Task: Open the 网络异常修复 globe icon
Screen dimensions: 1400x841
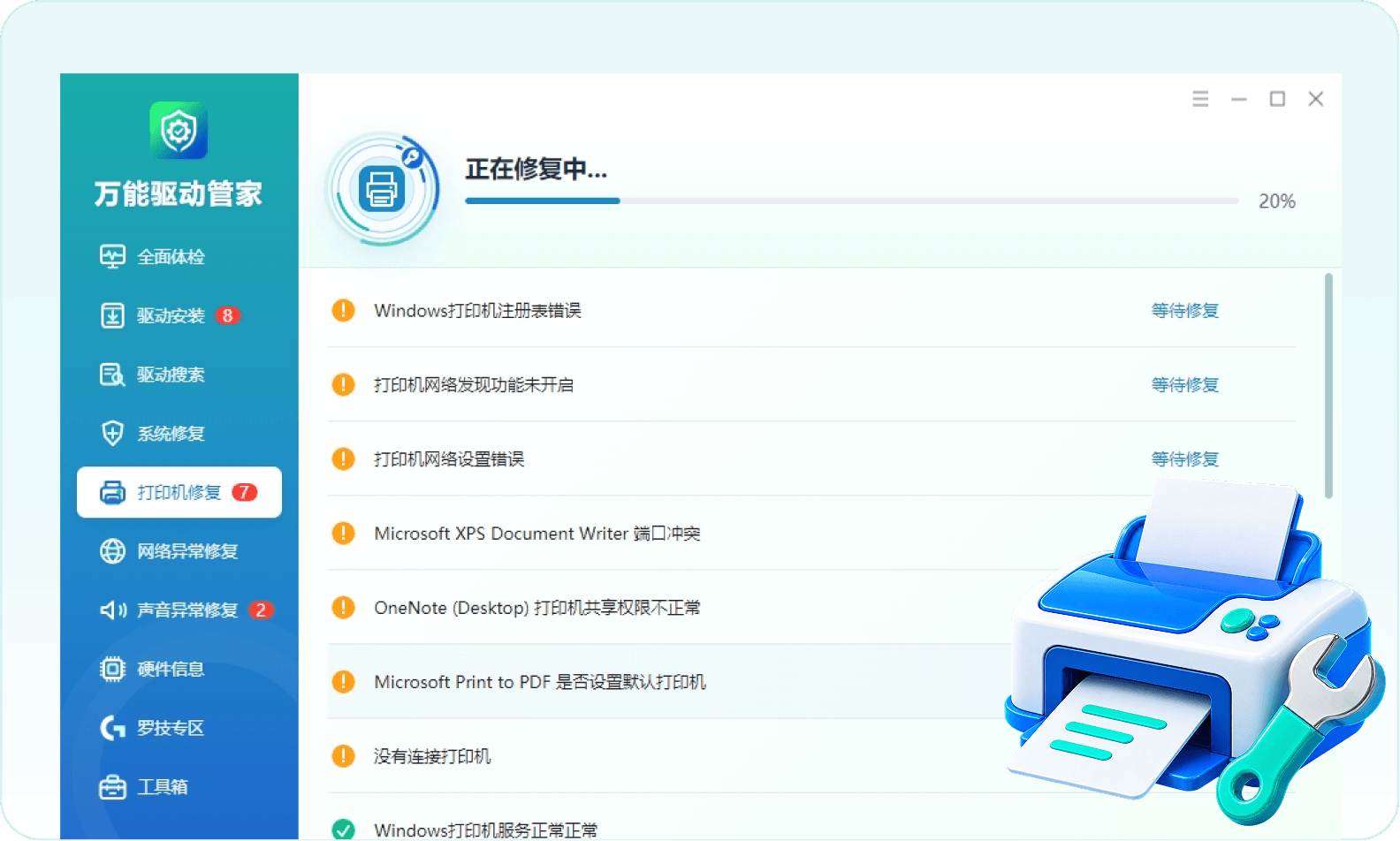Action: point(112,551)
